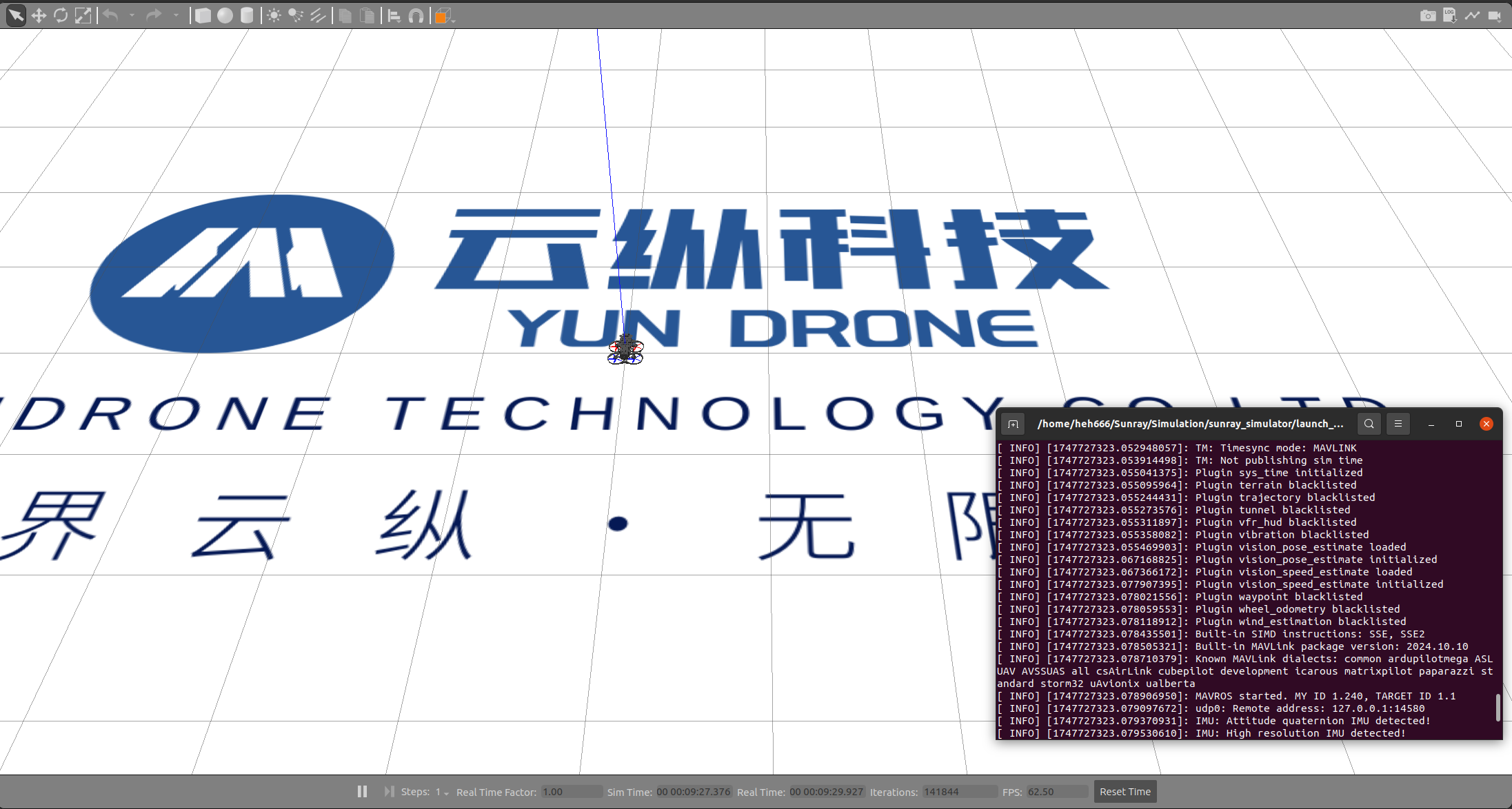
Task: Click 'Built-in MAVLink package version: 2024.10.10' line
Action: [x=1233, y=646]
